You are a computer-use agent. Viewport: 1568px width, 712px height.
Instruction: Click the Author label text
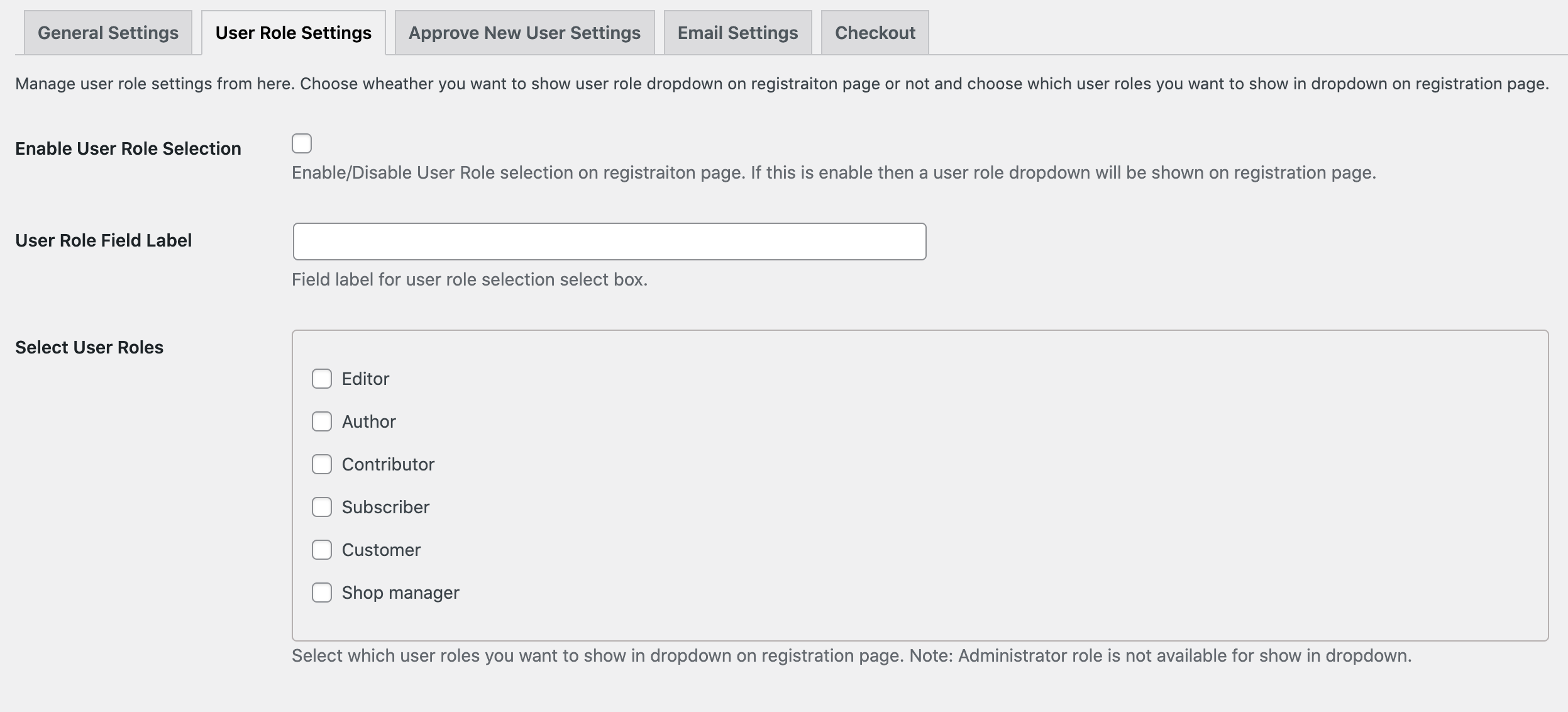(x=368, y=421)
